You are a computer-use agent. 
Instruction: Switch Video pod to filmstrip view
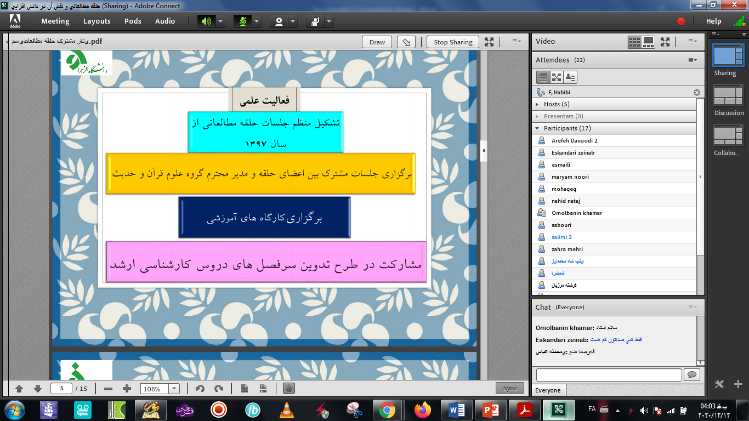pos(648,42)
